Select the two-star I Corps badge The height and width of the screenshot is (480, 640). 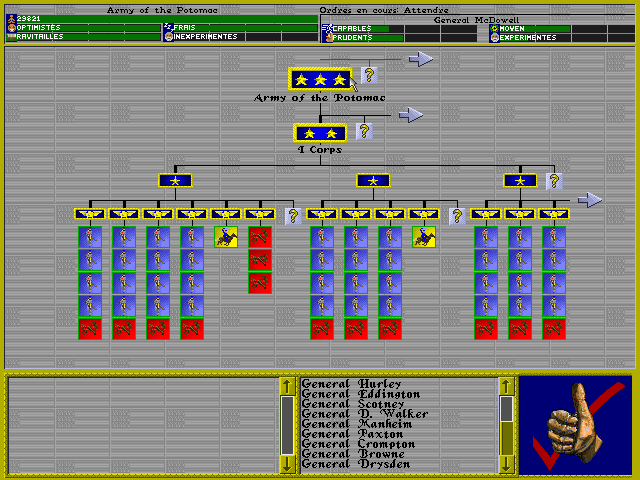tap(320, 133)
